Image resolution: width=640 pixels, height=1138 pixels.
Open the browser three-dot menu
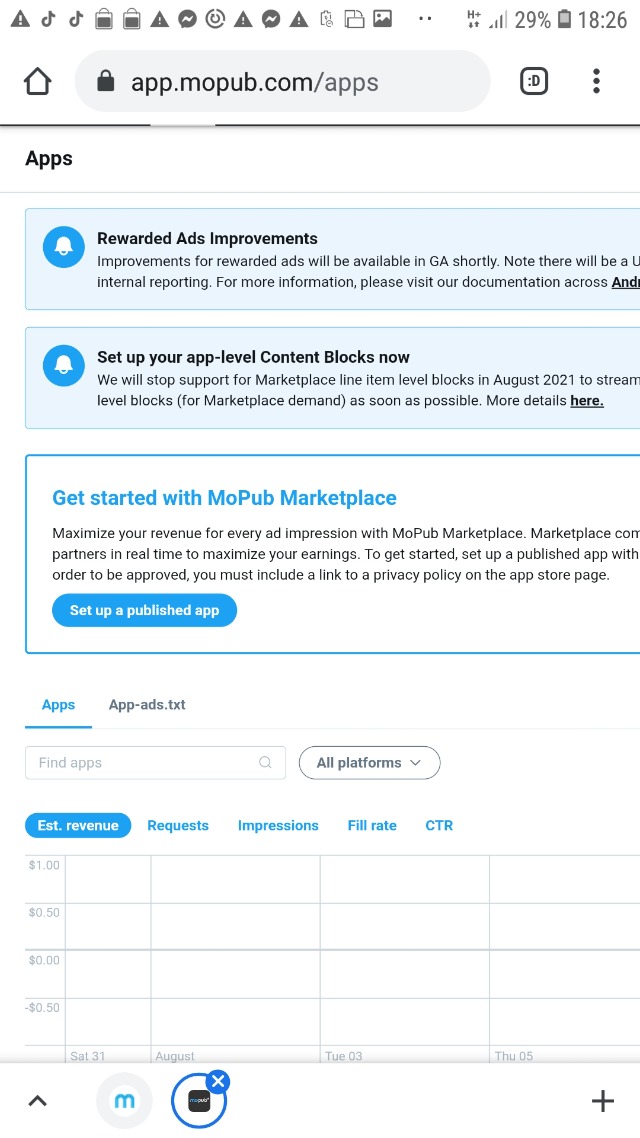pos(596,82)
